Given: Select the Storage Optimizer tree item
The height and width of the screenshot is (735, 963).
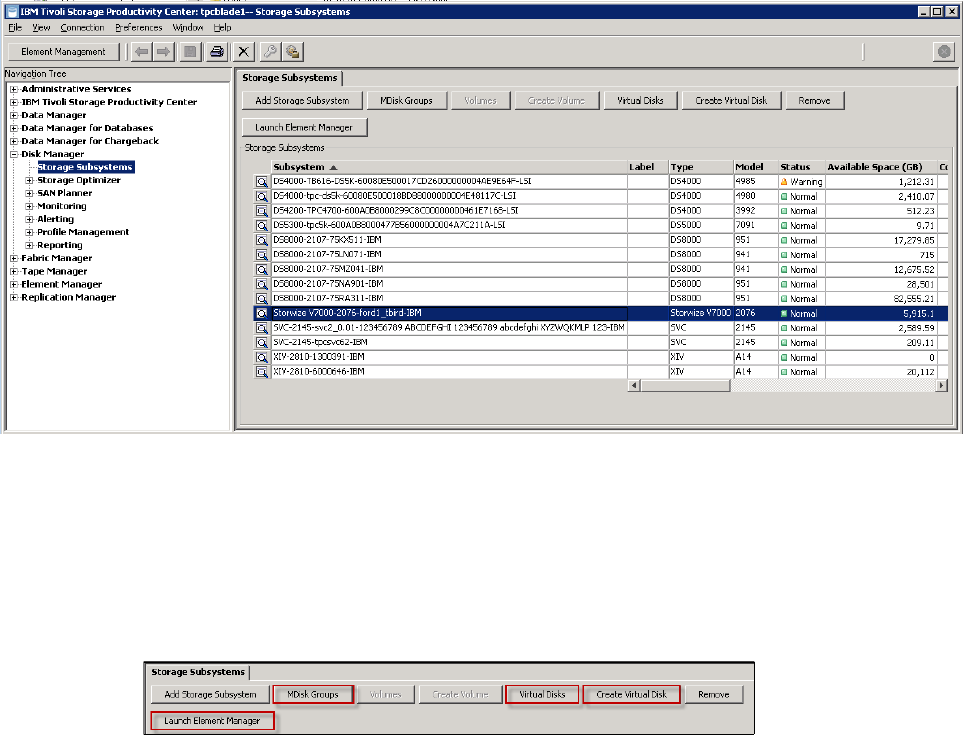Looking at the screenshot, I should click(79, 180).
